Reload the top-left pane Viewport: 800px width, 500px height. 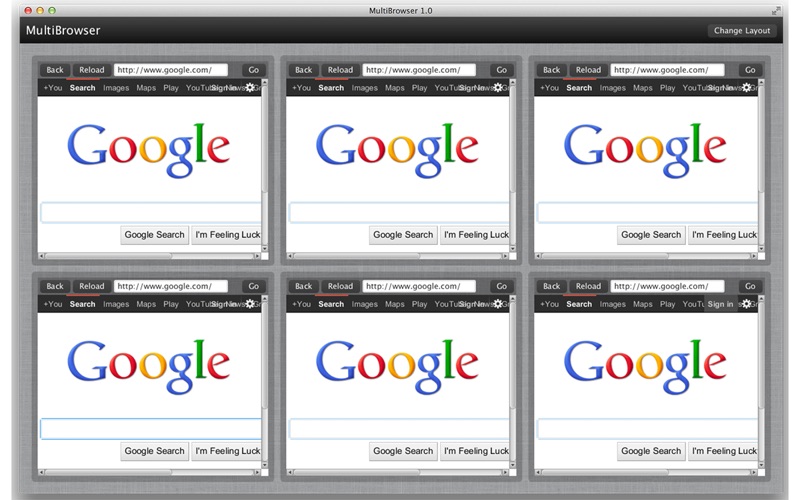click(x=91, y=70)
